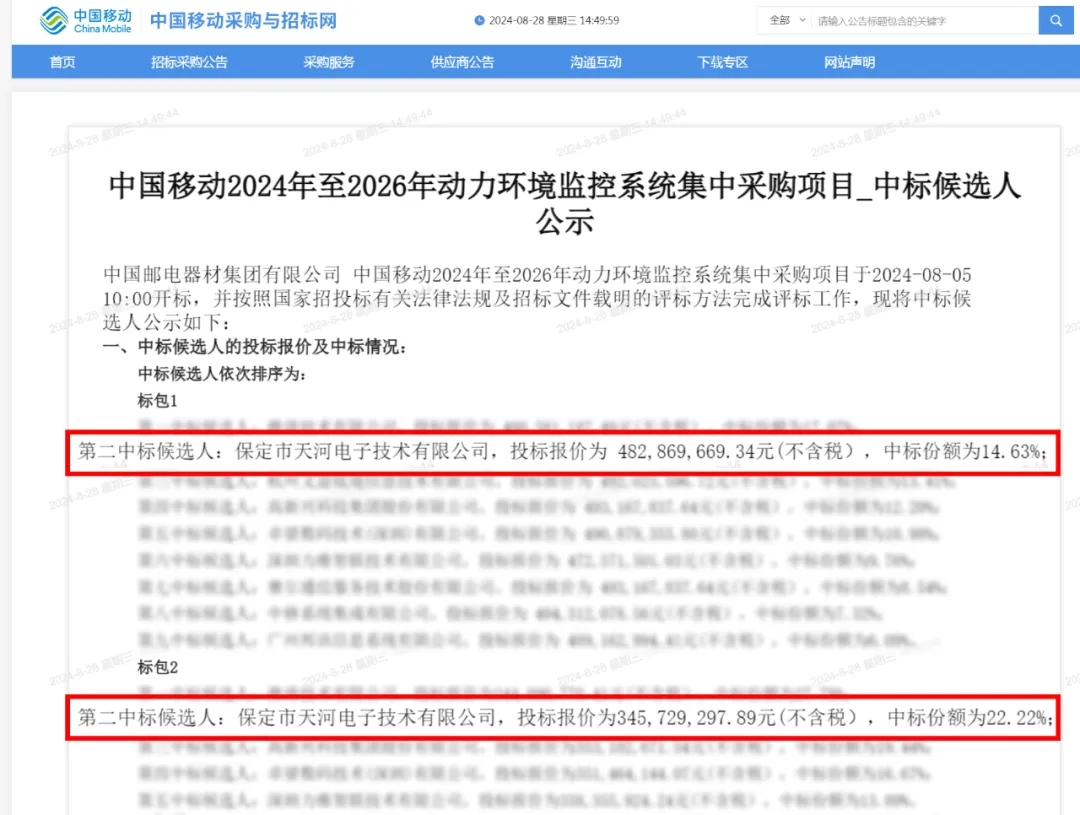Viewport: 1080px width, 815px height.
Task: Open the 全部 category dropdown
Action: point(787,20)
